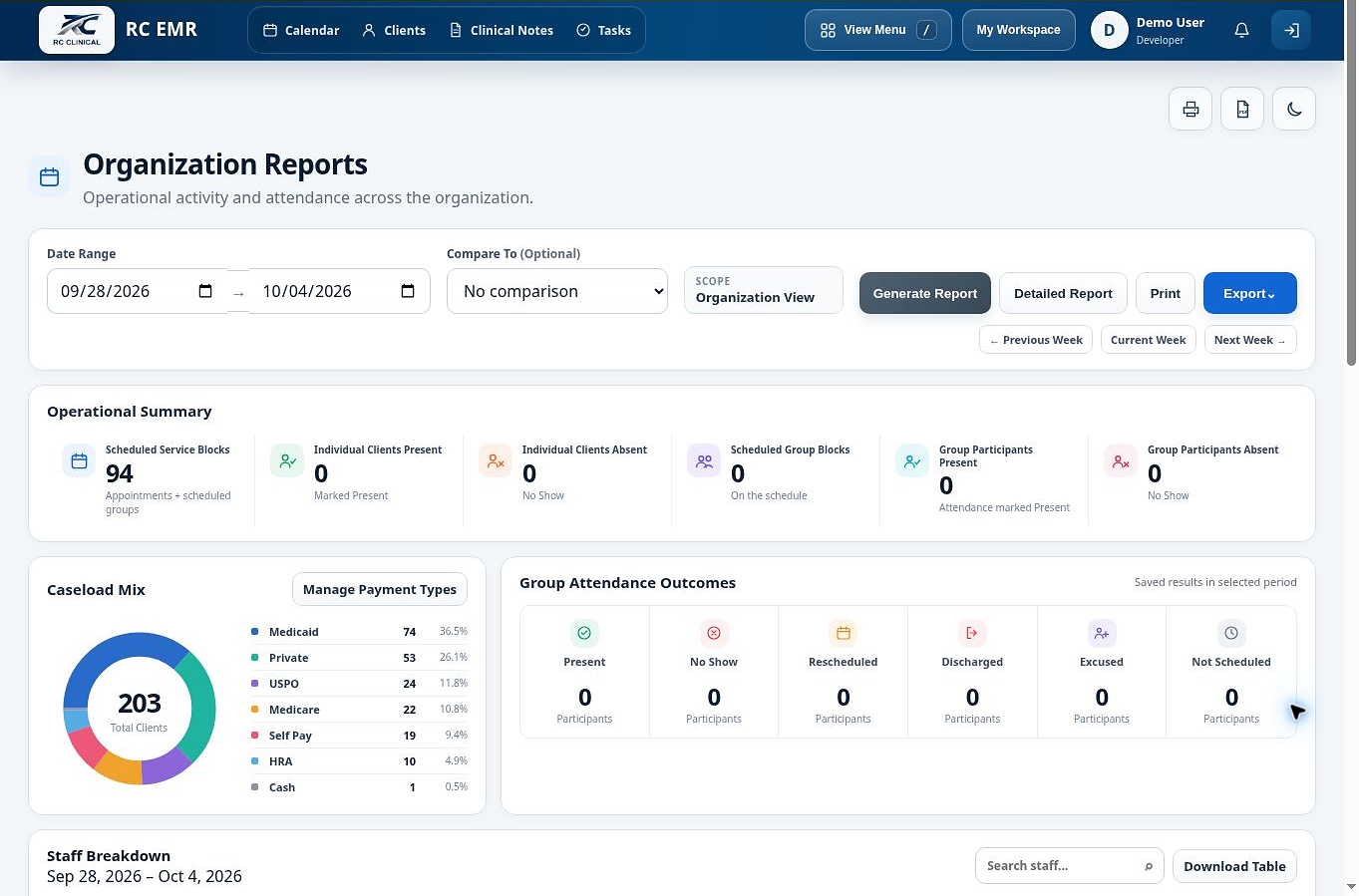
Task: Open end date calendar picker icon
Action: coord(408,291)
